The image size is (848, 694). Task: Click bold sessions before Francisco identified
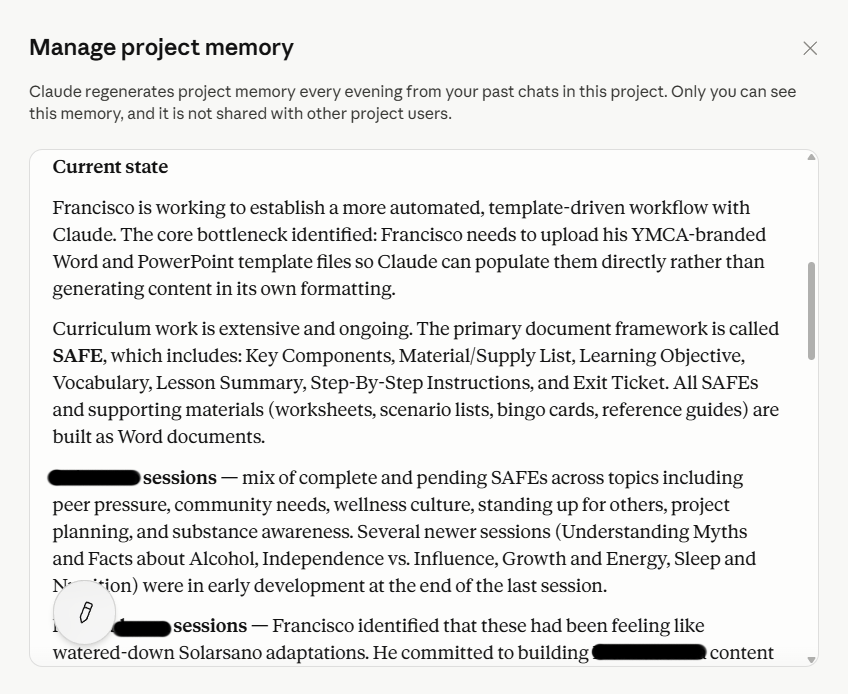coord(210,626)
